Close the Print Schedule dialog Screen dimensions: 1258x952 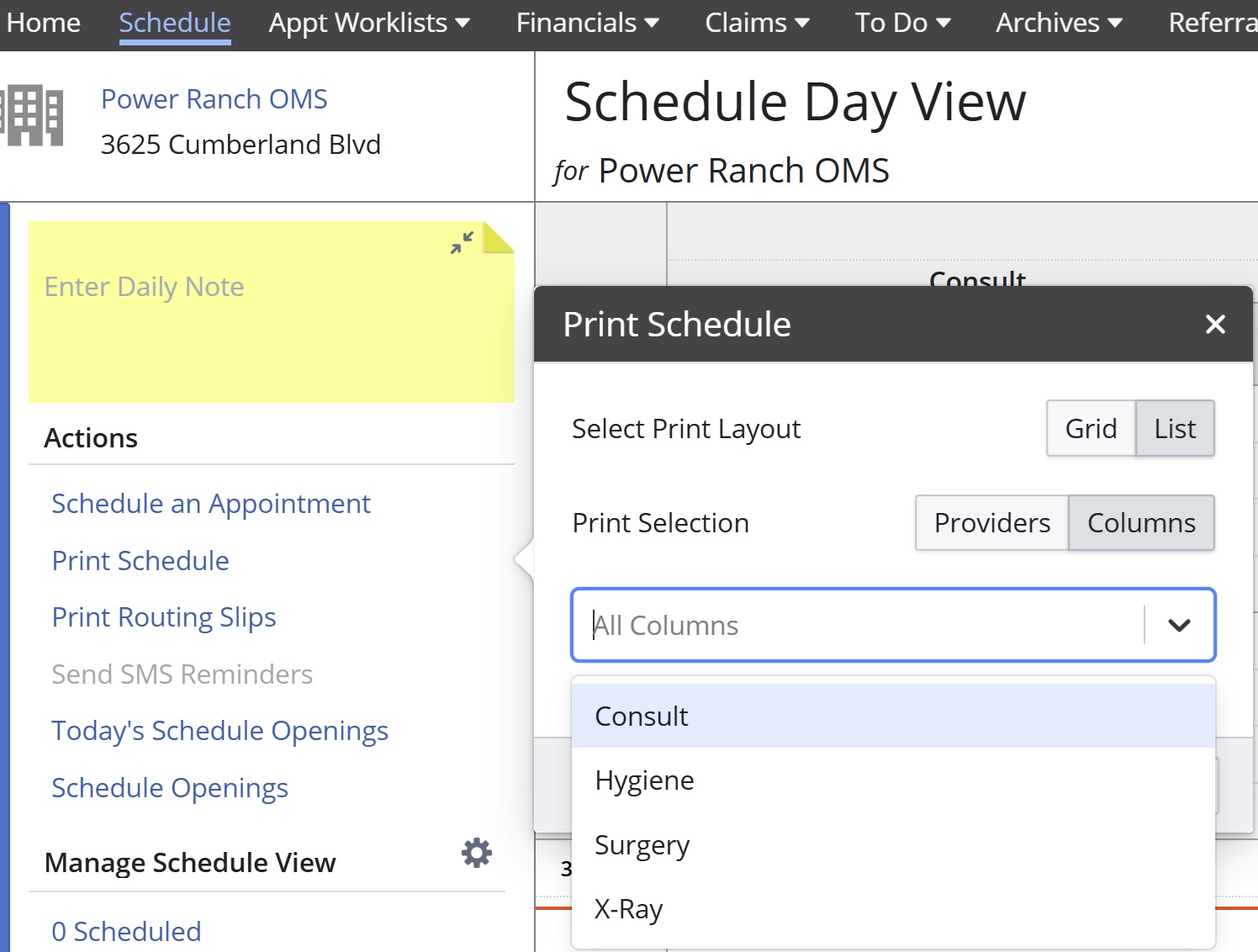1215,324
